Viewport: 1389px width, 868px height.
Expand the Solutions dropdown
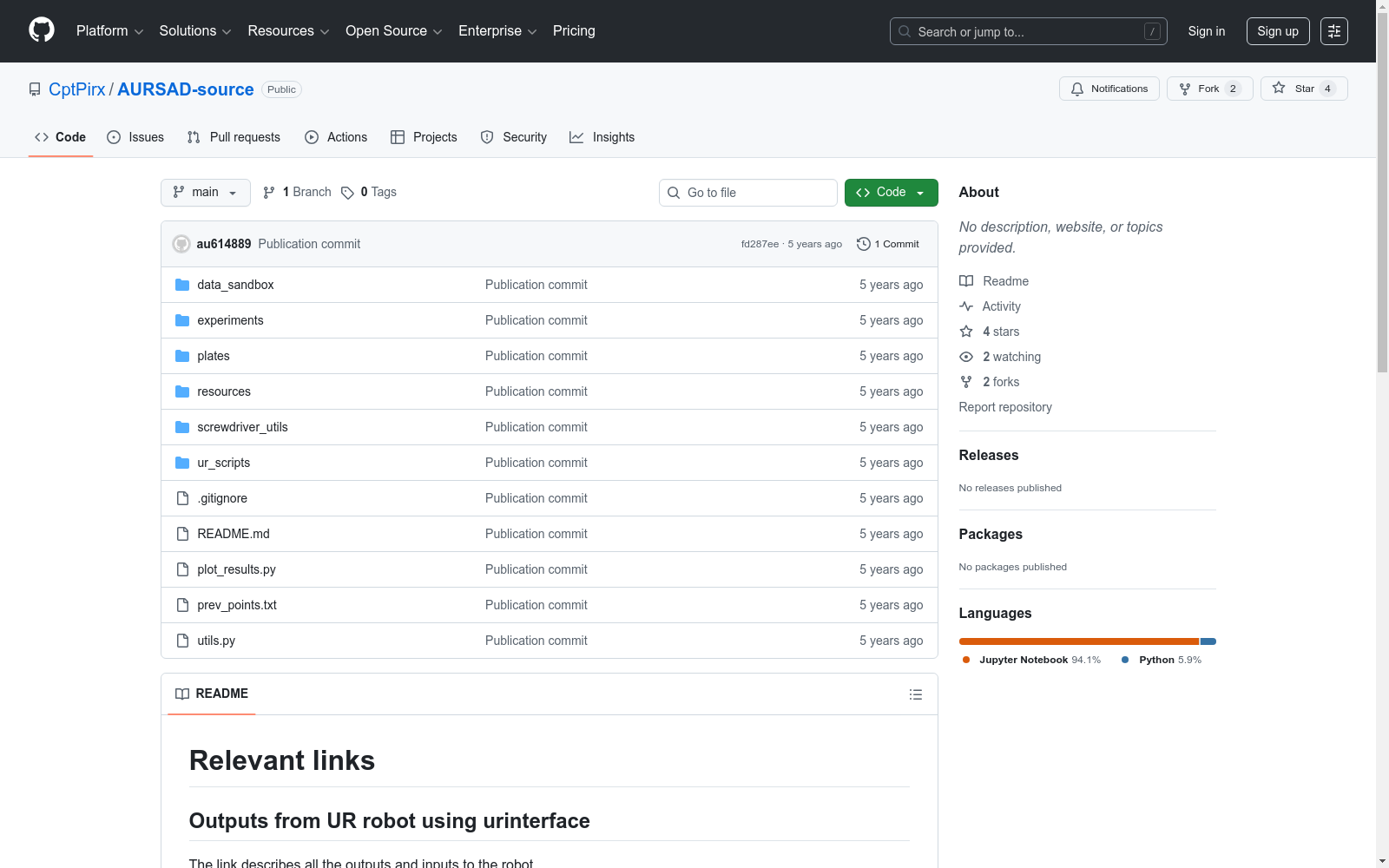pyautogui.click(x=195, y=31)
